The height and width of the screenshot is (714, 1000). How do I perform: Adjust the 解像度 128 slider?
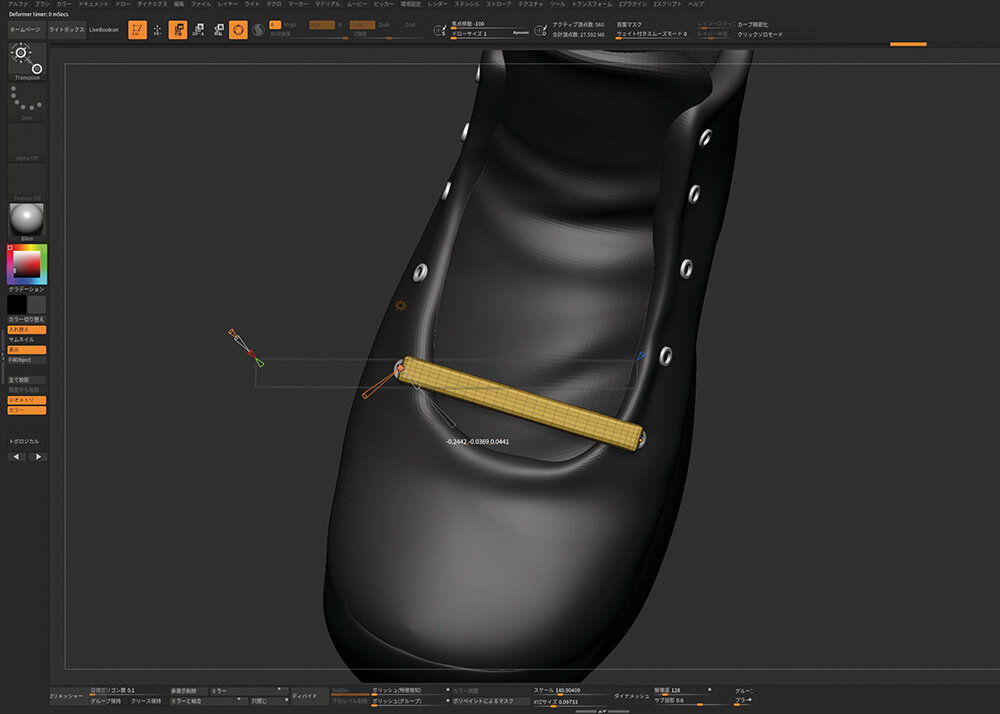(x=682, y=691)
